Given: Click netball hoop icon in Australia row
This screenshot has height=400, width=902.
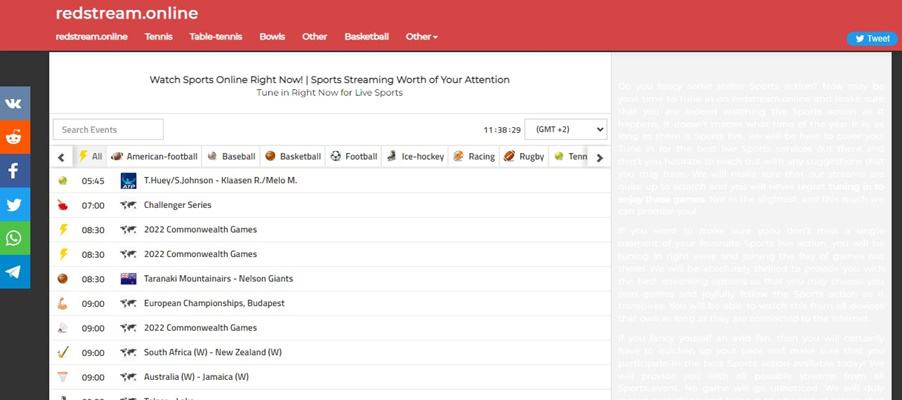Looking at the screenshot, I should [63, 377].
